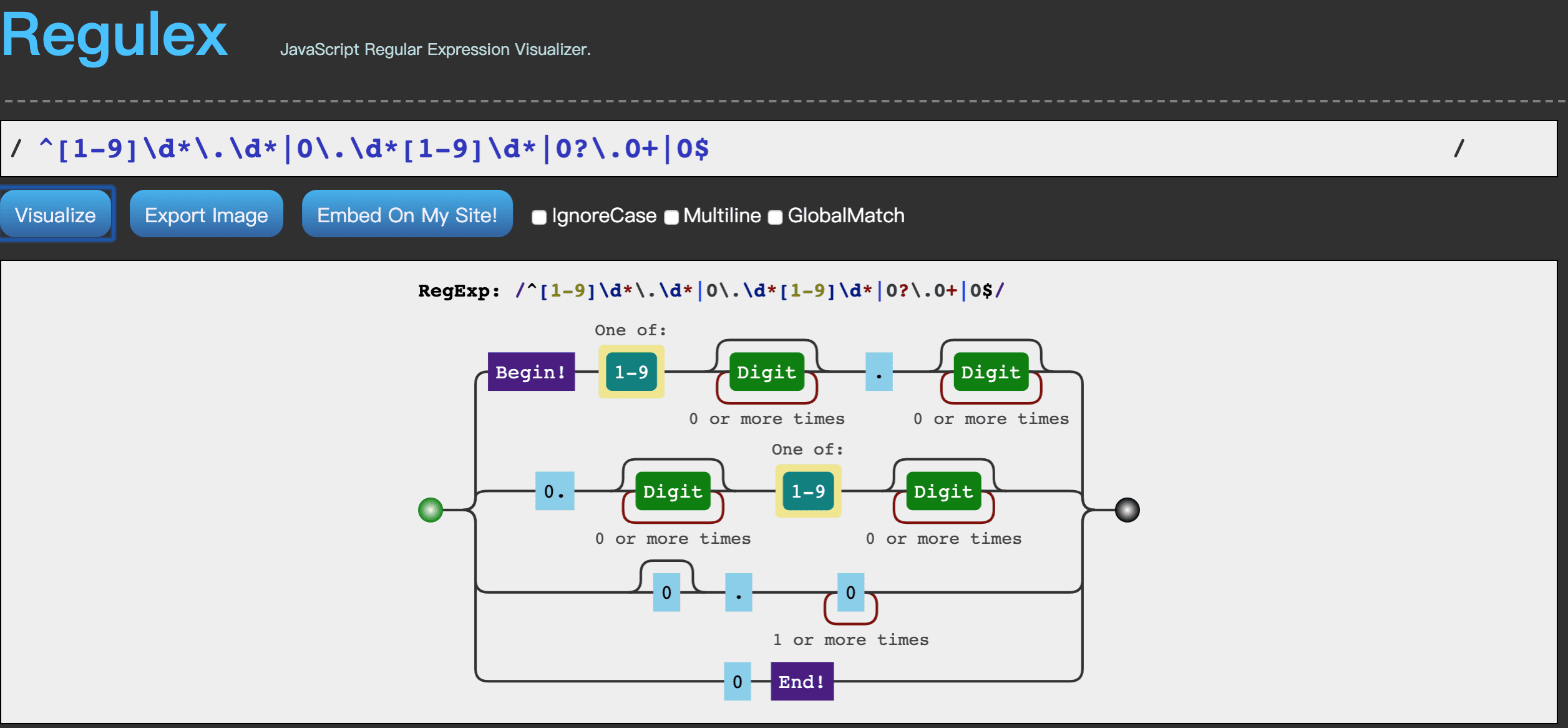Click the Regulex logo title
This screenshot has height=728, width=1568.
tap(115, 36)
